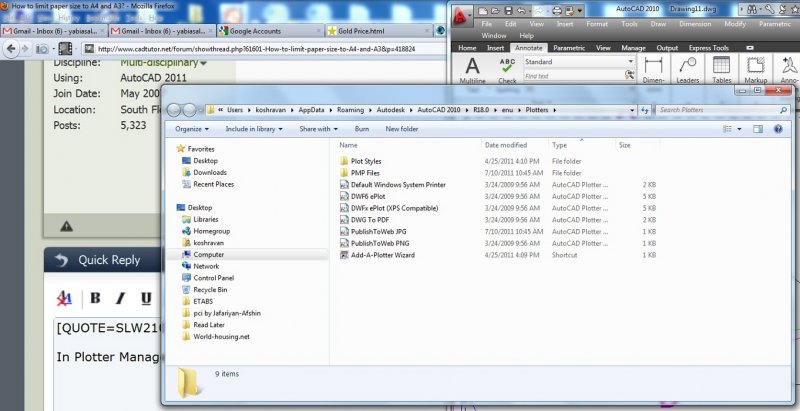The image size is (800, 411).
Task: Open the AutoCAD Format menu
Action: (x=597, y=24)
